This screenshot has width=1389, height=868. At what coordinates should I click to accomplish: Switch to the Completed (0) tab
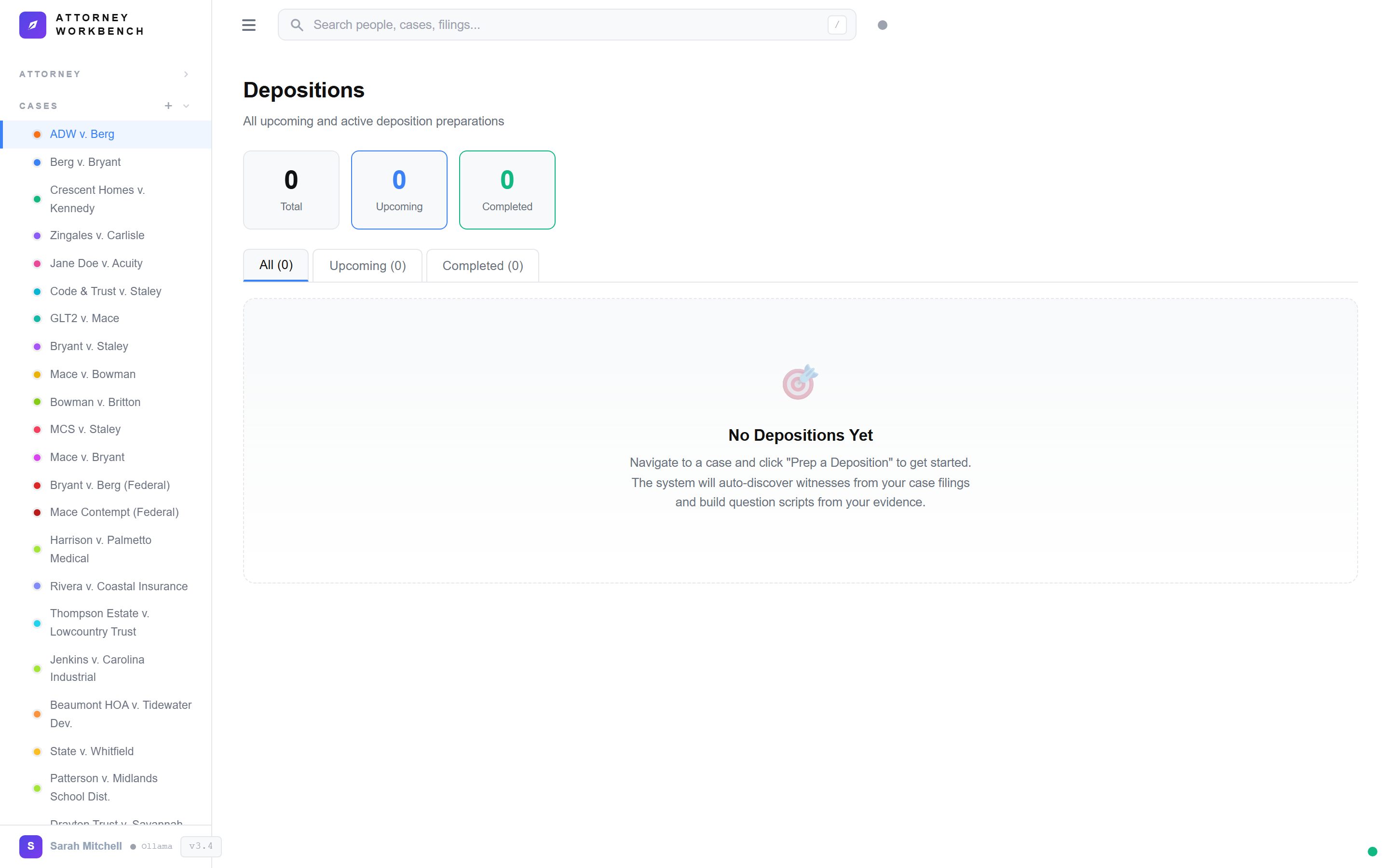click(482, 265)
